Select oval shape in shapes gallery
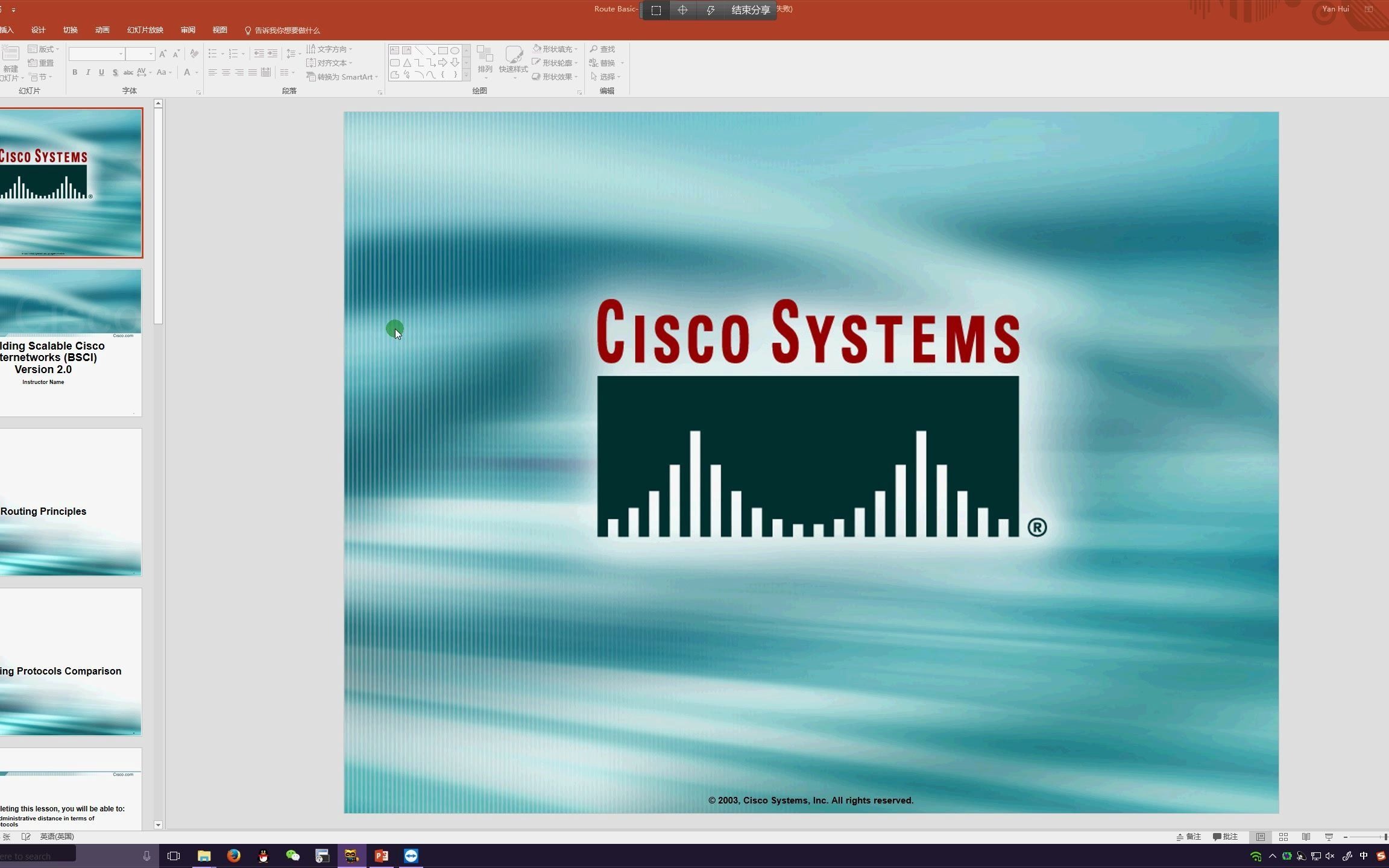Screen dimensions: 1389x868 455,51
